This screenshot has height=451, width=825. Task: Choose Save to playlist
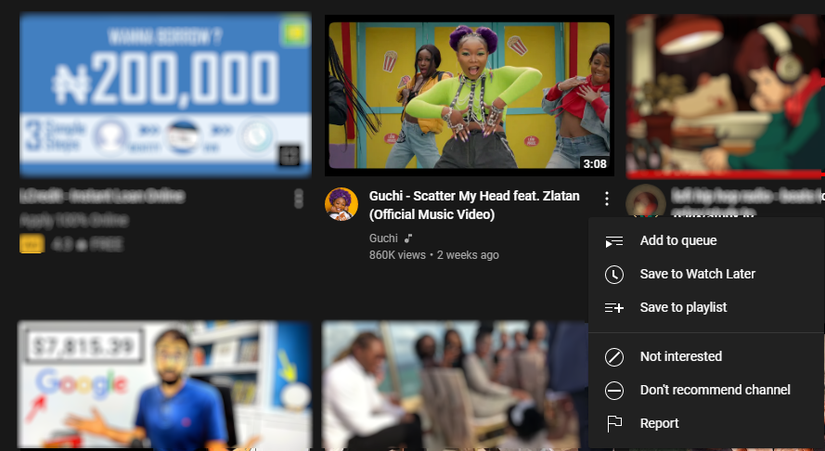coord(706,307)
